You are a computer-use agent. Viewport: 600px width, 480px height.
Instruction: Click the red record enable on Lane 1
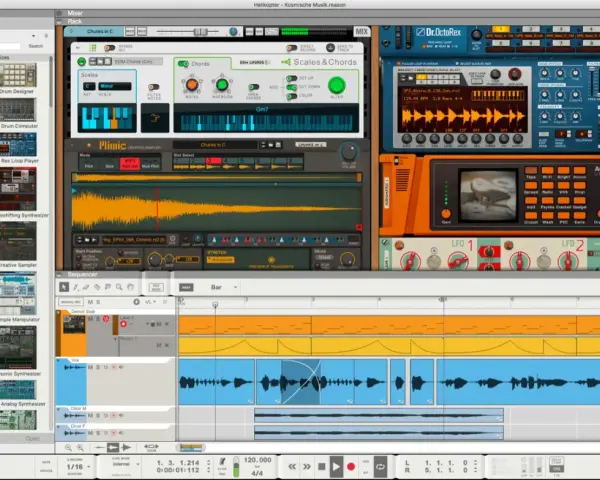[123, 324]
